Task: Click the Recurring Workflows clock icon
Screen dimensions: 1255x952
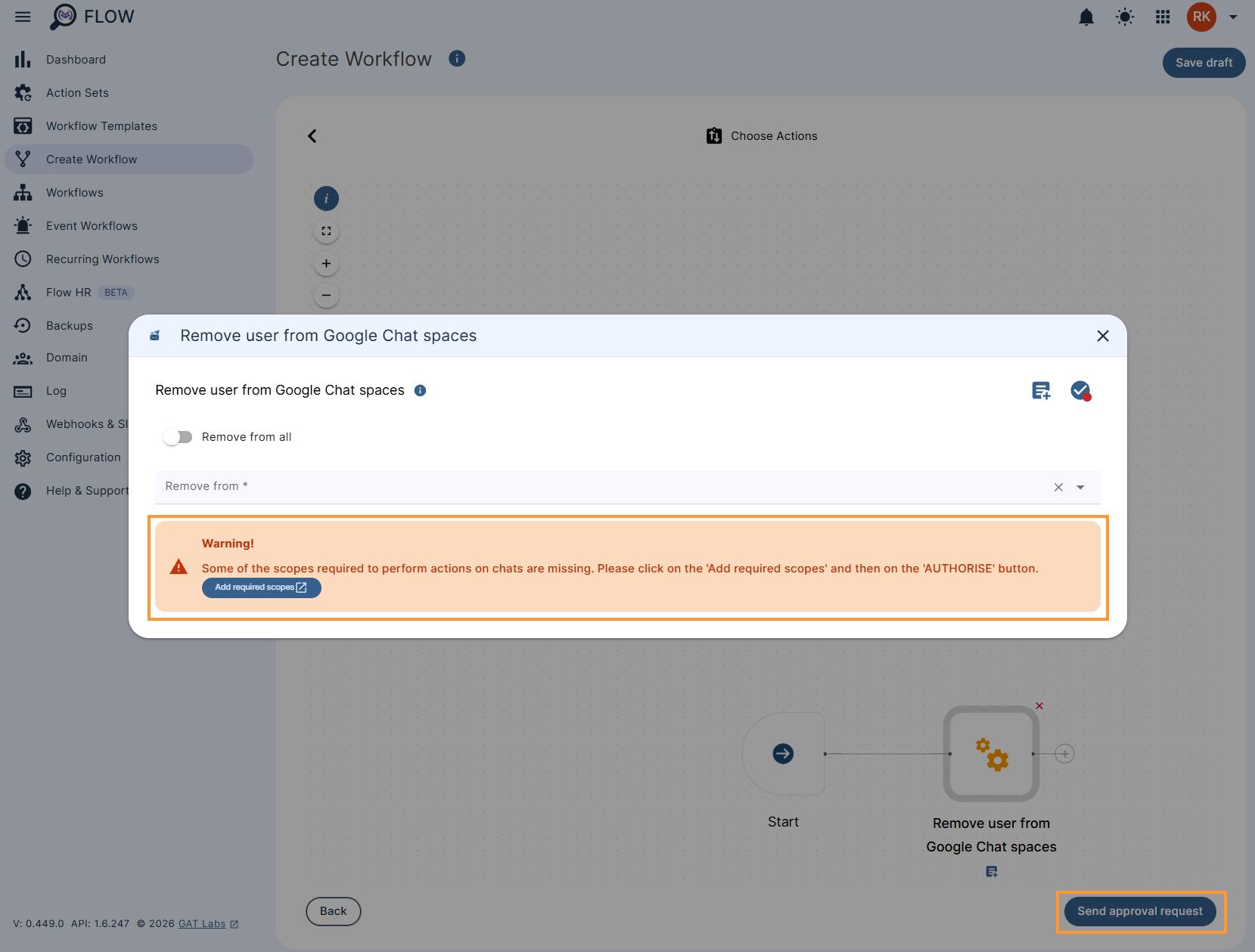Action: point(23,259)
